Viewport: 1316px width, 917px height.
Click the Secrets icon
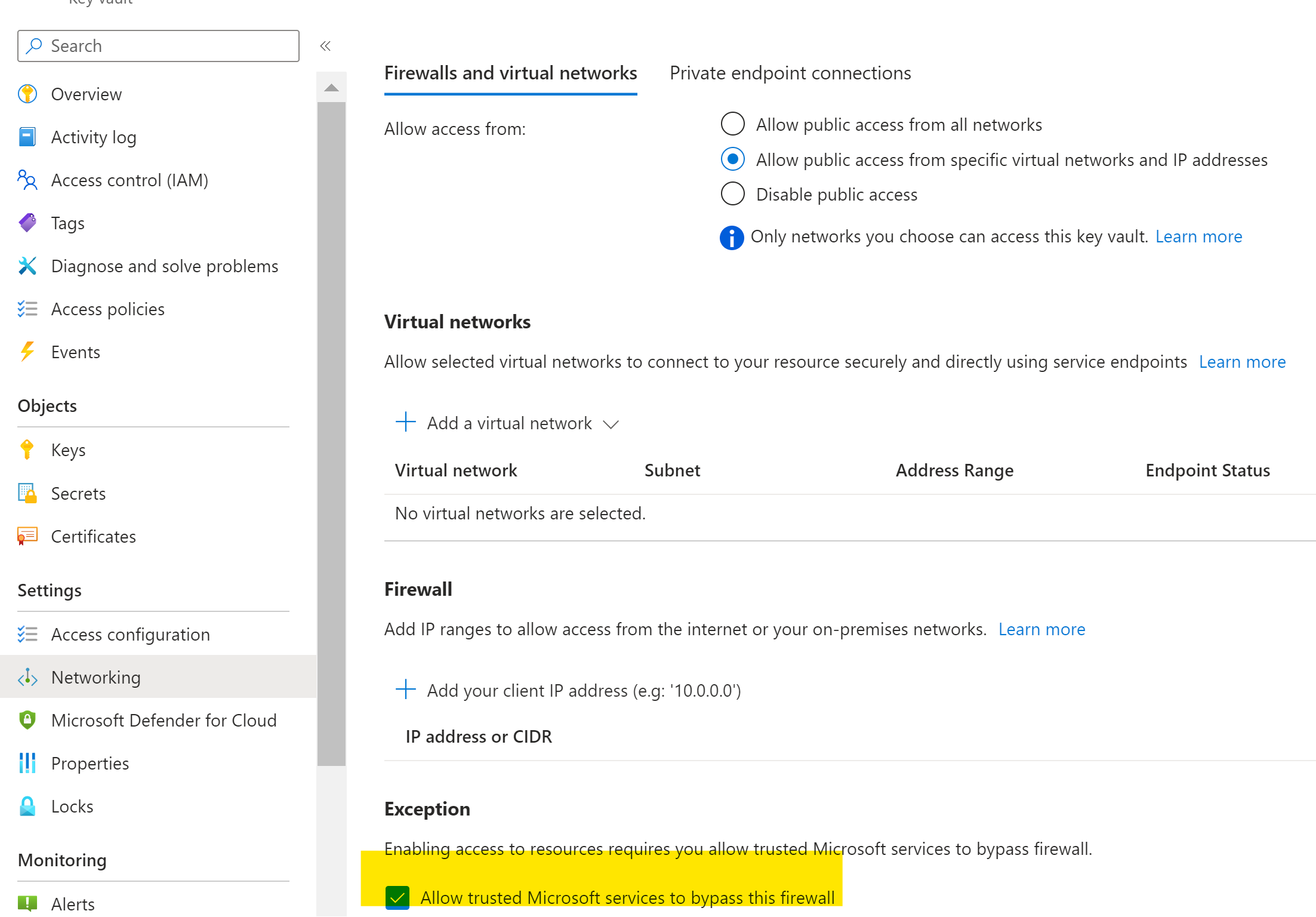point(27,493)
